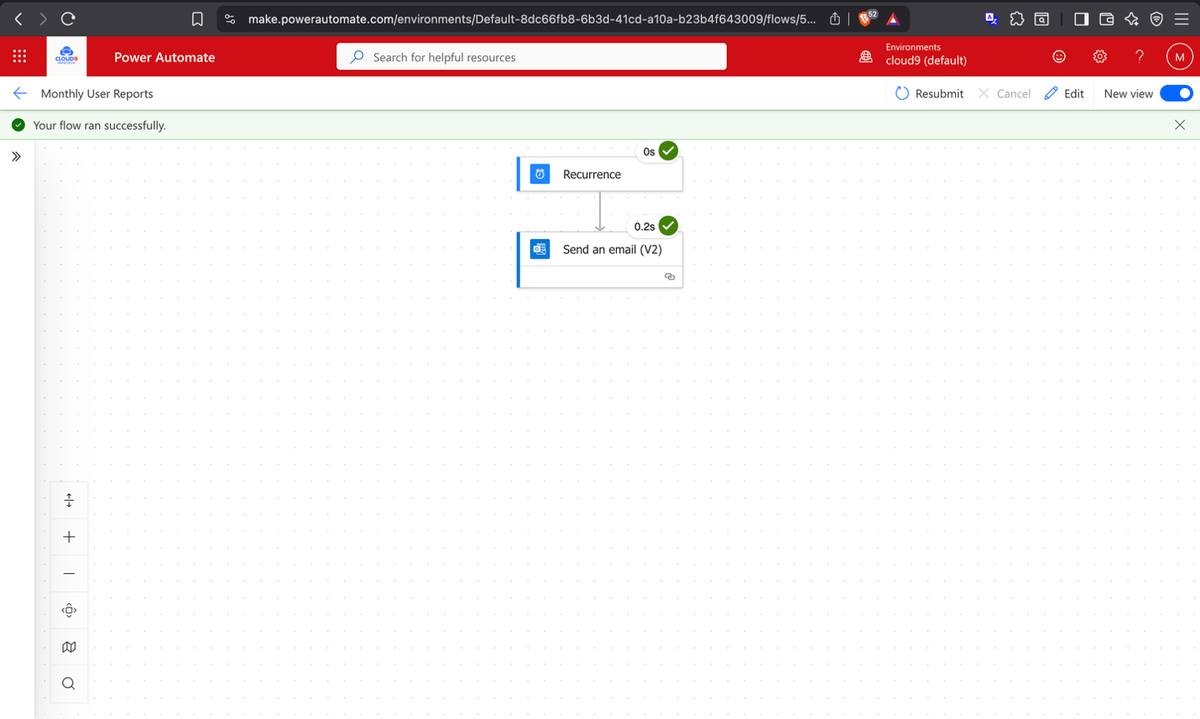Viewport: 1200px width, 719px height.
Task: Click the Cloud9 logo icon
Action: [67, 57]
